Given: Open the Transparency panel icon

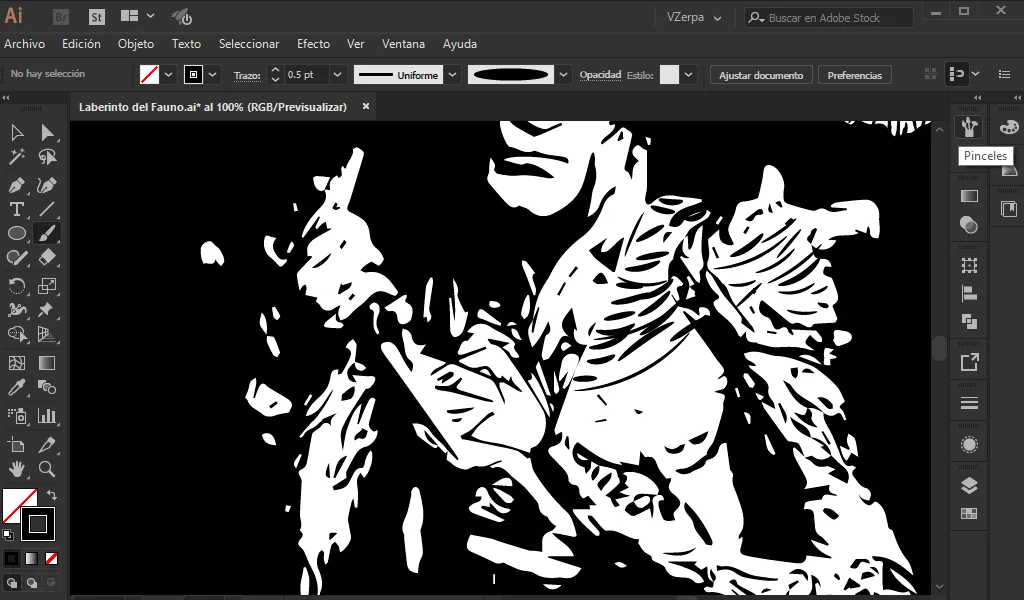Looking at the screenshot, I should click(x=969, y=225).
